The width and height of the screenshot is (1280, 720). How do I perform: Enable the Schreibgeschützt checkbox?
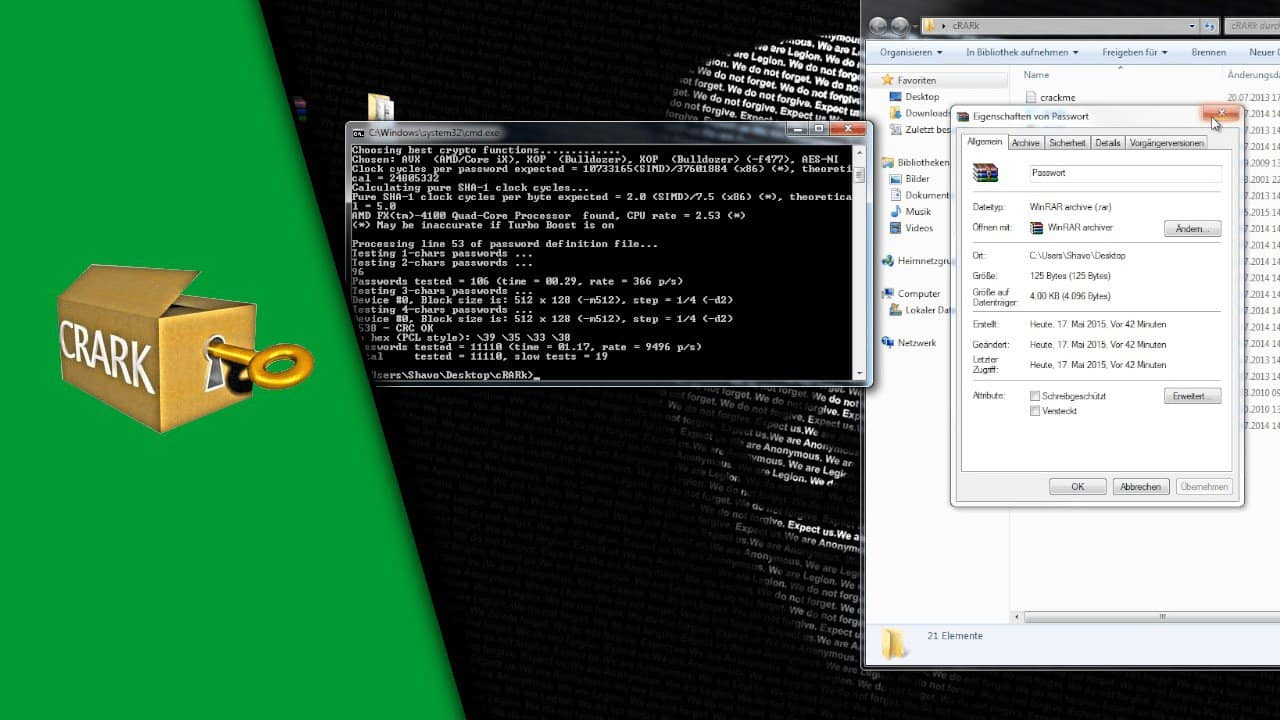pyautogui.click(x=1035, y=396)
